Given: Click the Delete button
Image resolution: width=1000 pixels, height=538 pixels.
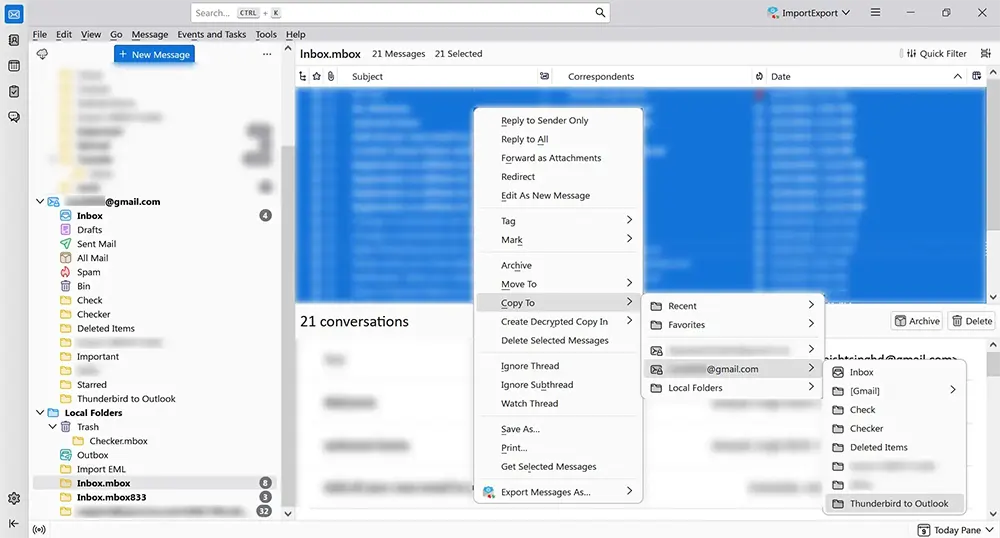Looking at the screenshot, I should 972,321.
